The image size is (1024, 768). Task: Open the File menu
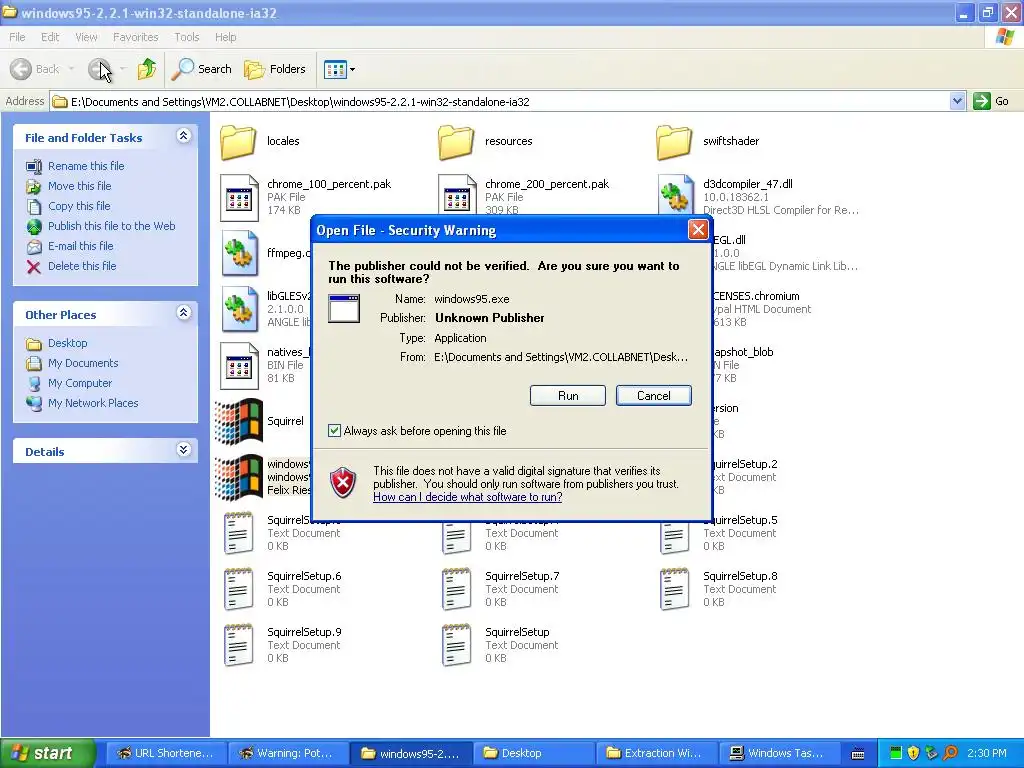tap(17, 37)
